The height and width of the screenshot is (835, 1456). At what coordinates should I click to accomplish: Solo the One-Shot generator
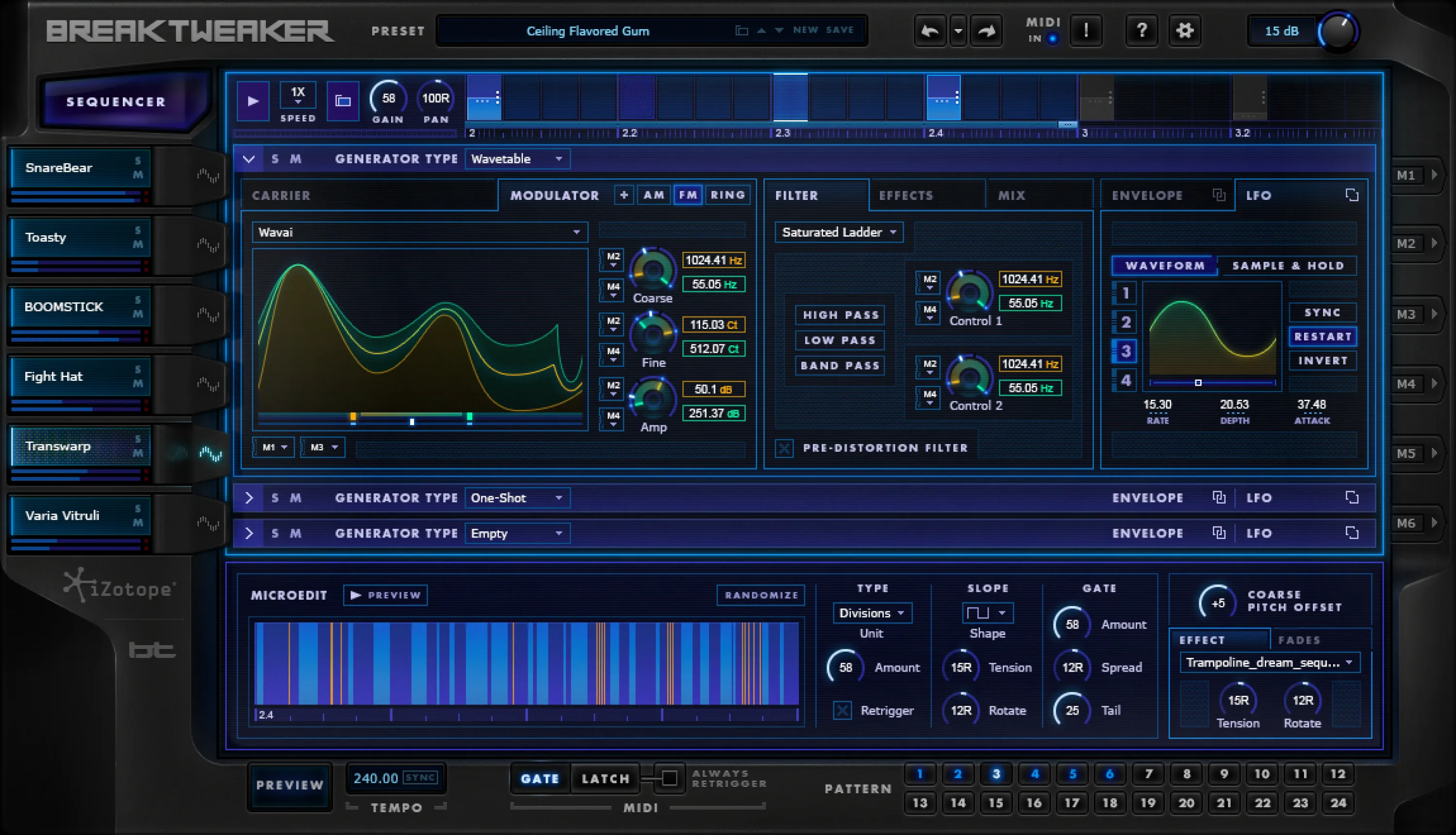coord(275,498)
